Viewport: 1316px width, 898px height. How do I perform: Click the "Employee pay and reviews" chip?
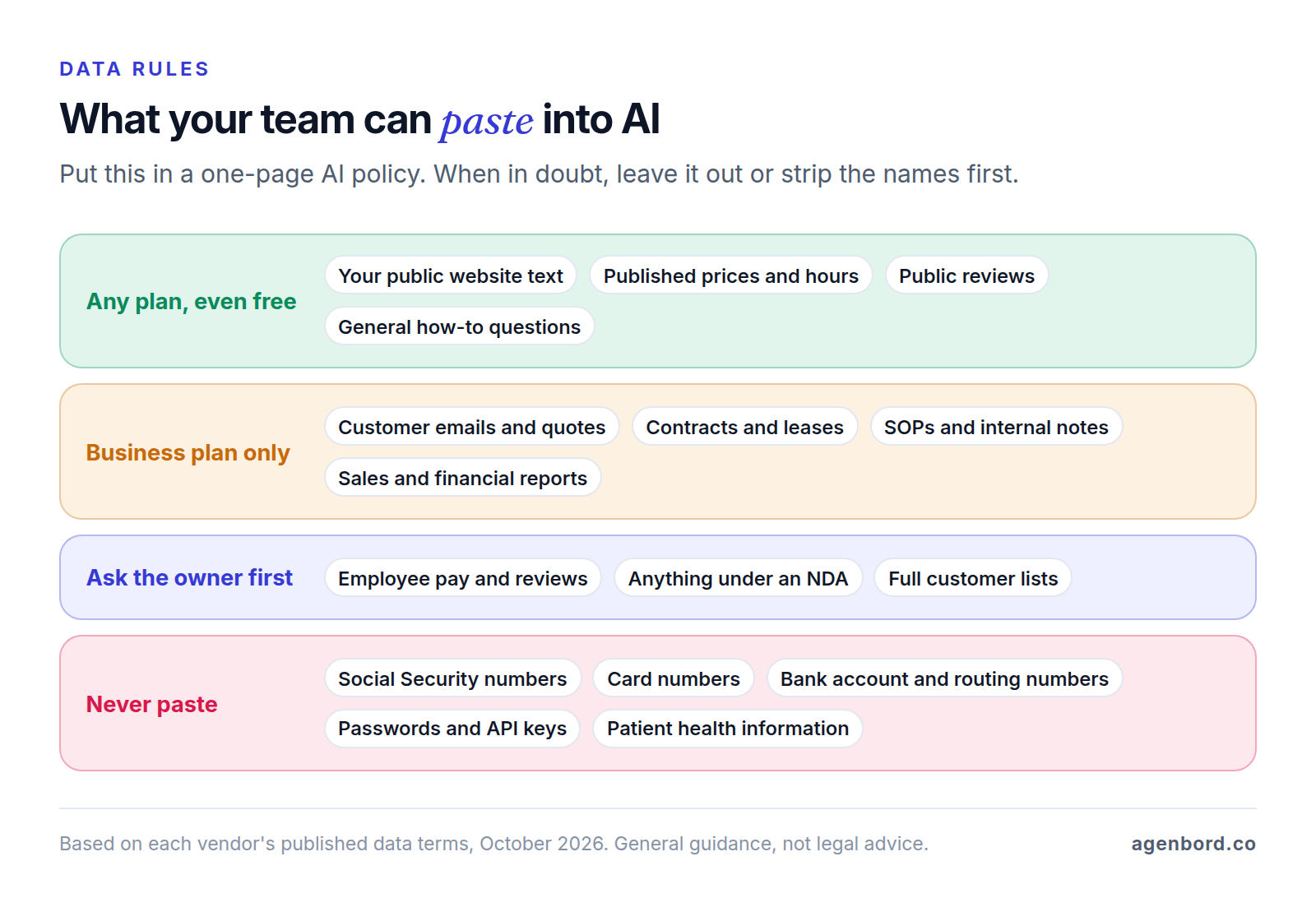[463, 578]
